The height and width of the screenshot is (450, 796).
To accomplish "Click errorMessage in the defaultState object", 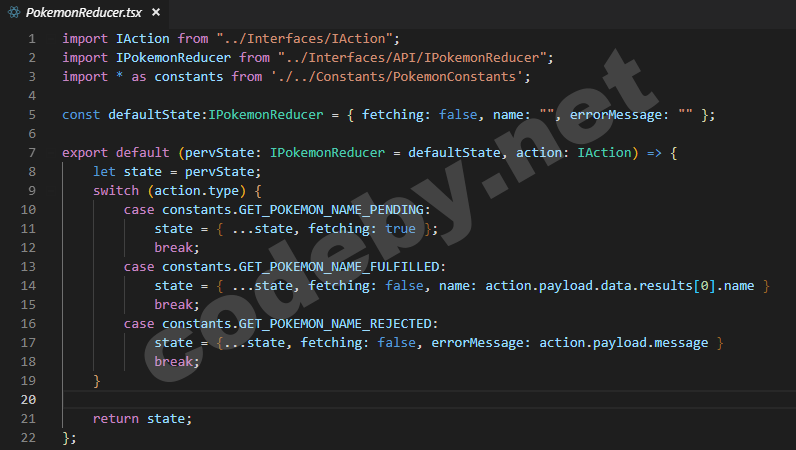I will point(615,115).
